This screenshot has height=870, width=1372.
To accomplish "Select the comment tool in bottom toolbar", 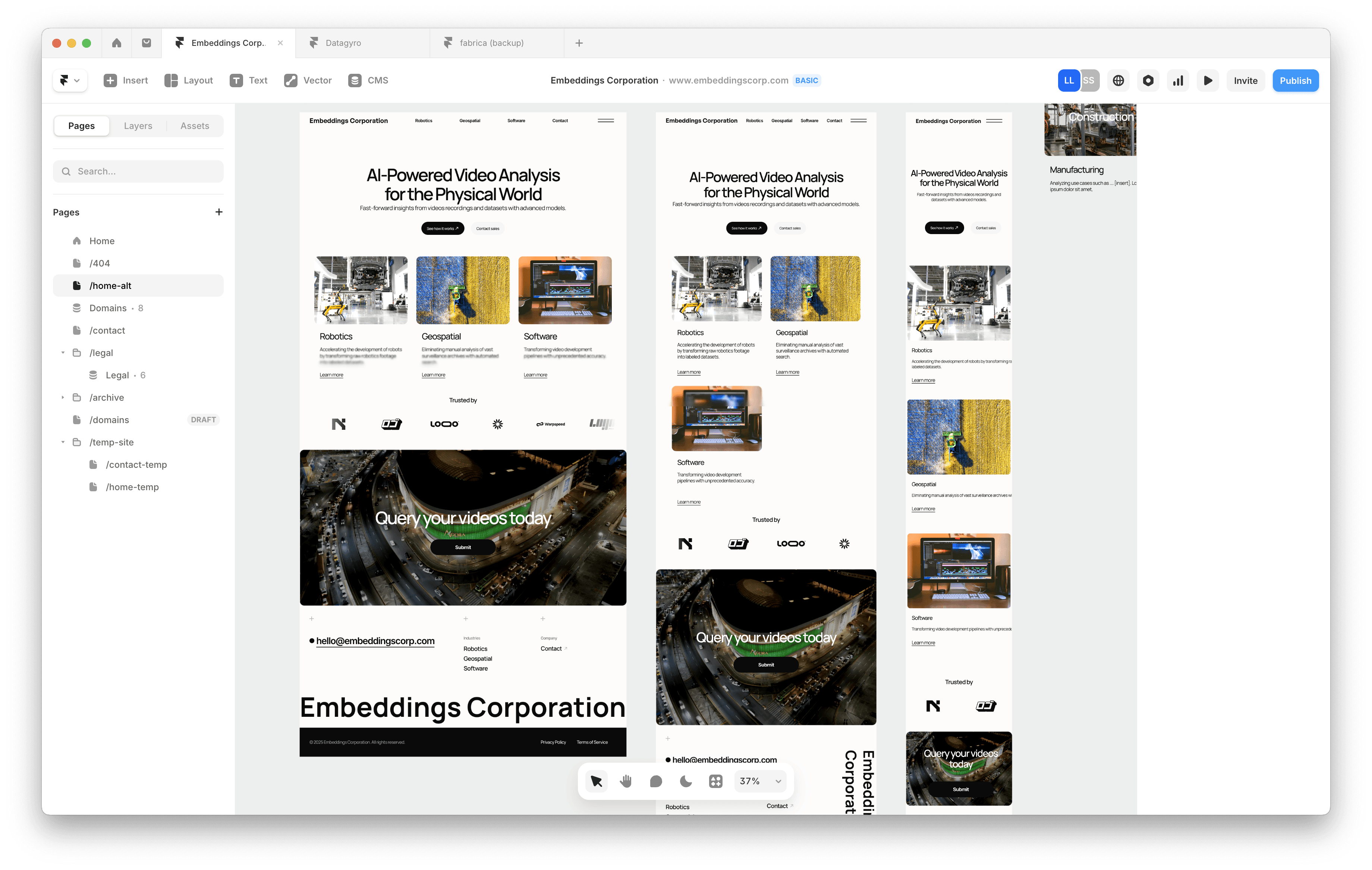I will 656,781.
